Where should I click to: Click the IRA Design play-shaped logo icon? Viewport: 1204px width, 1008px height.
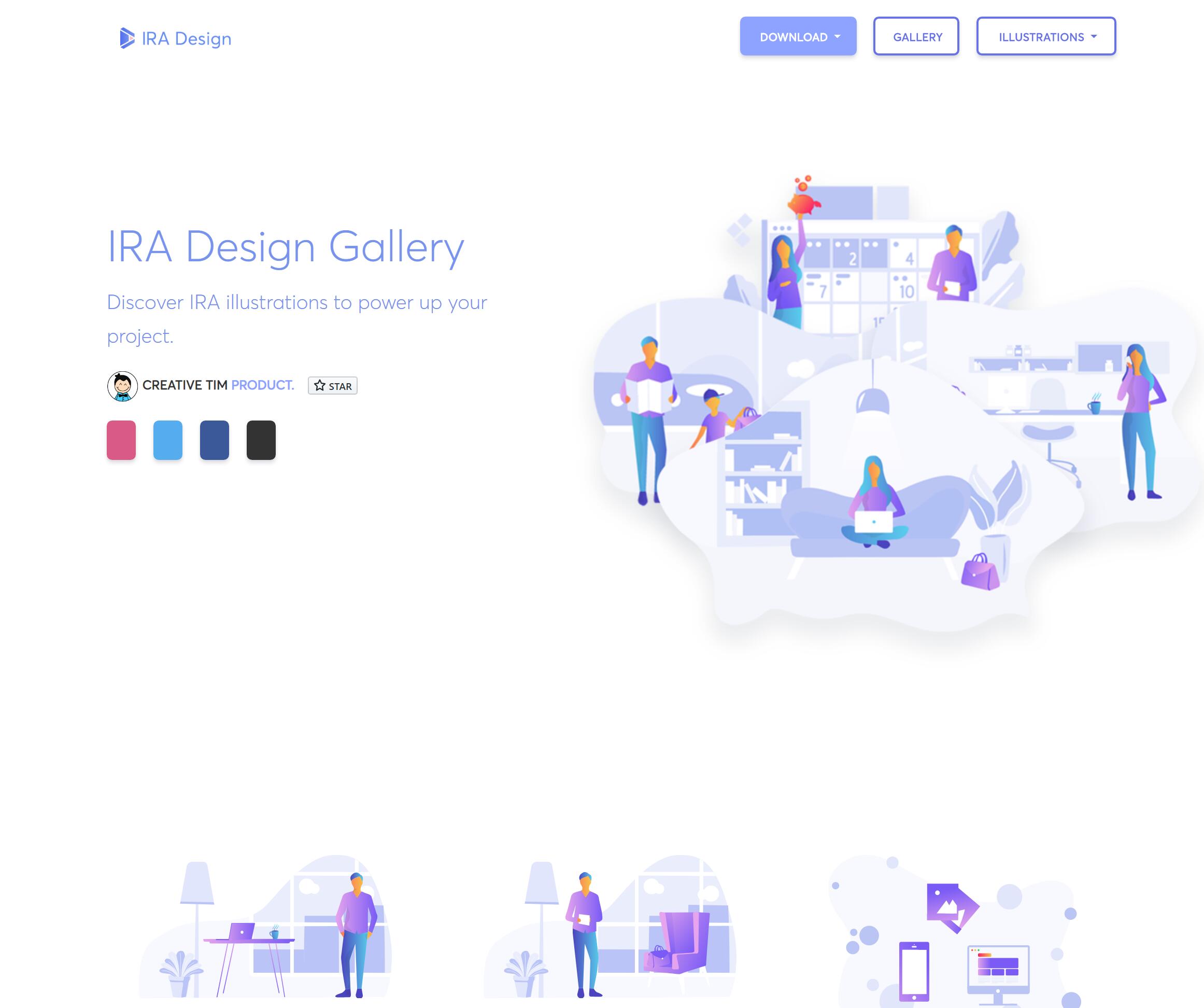pyautogui.click(x=126, y=38)
